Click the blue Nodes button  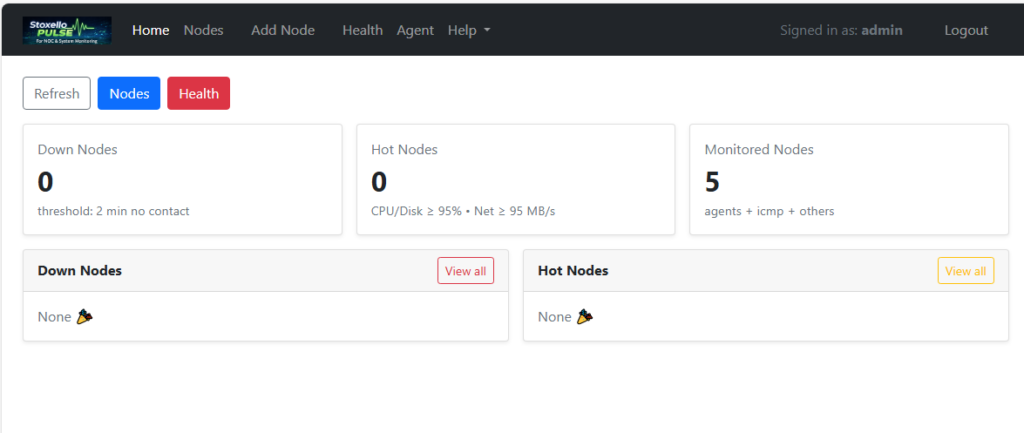click(x=129, y=94)
